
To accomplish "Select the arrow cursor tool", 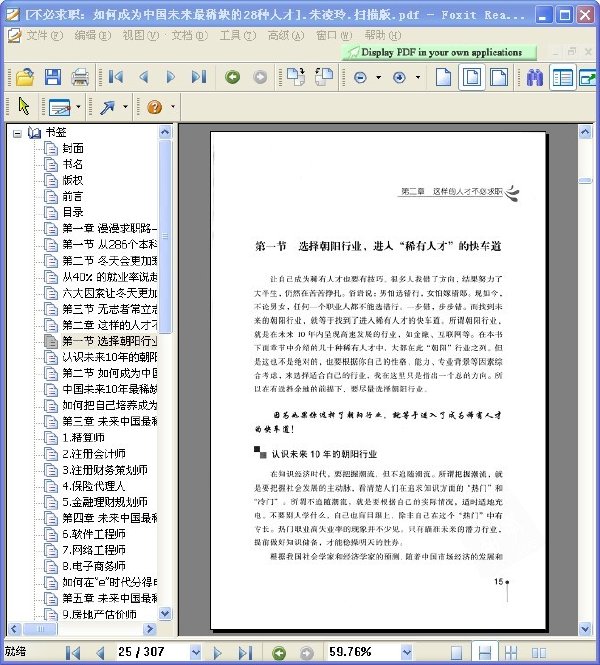I will pyautogui.click(x=24, y=106).
